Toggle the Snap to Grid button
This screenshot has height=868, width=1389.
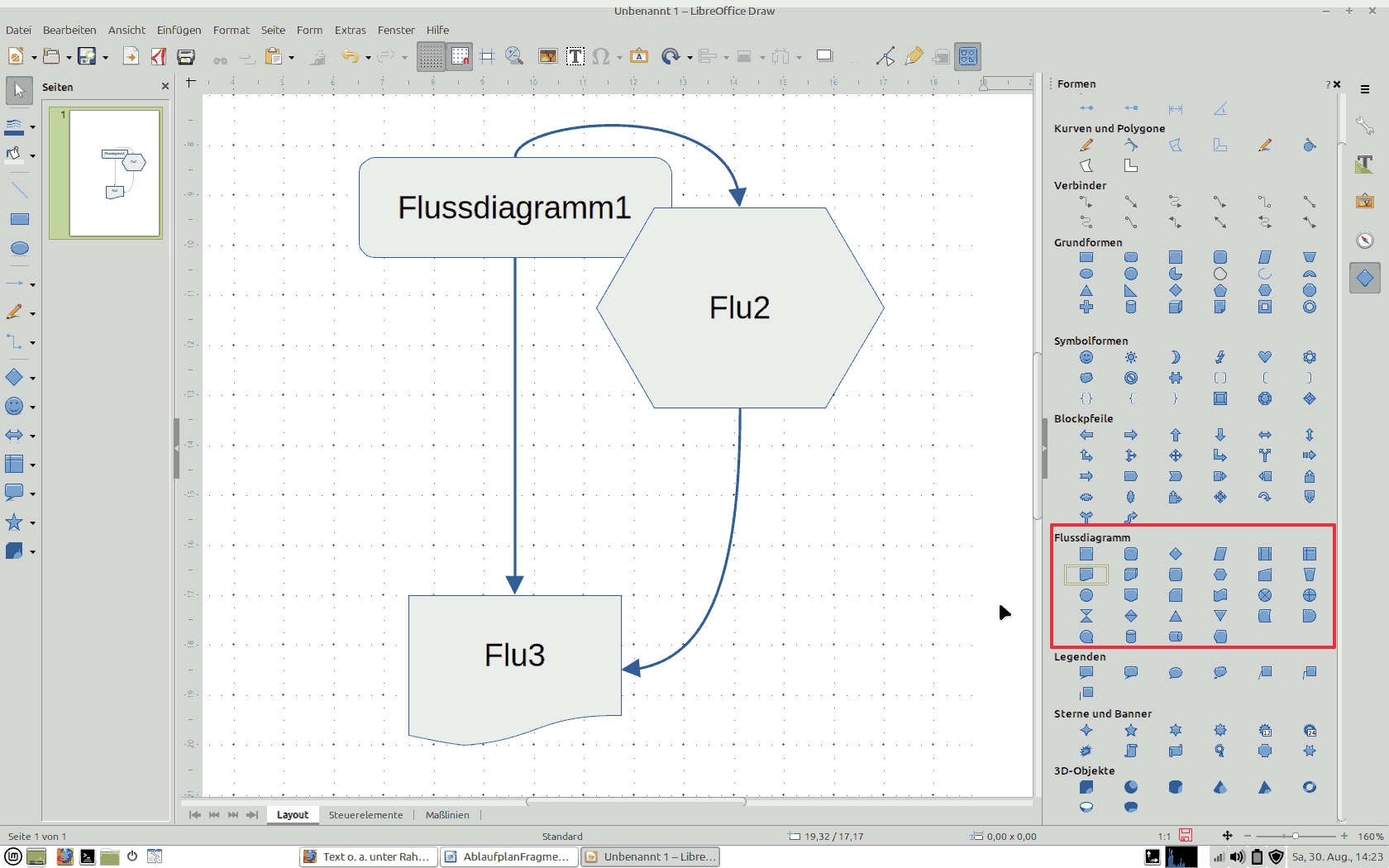pos(460,56)
